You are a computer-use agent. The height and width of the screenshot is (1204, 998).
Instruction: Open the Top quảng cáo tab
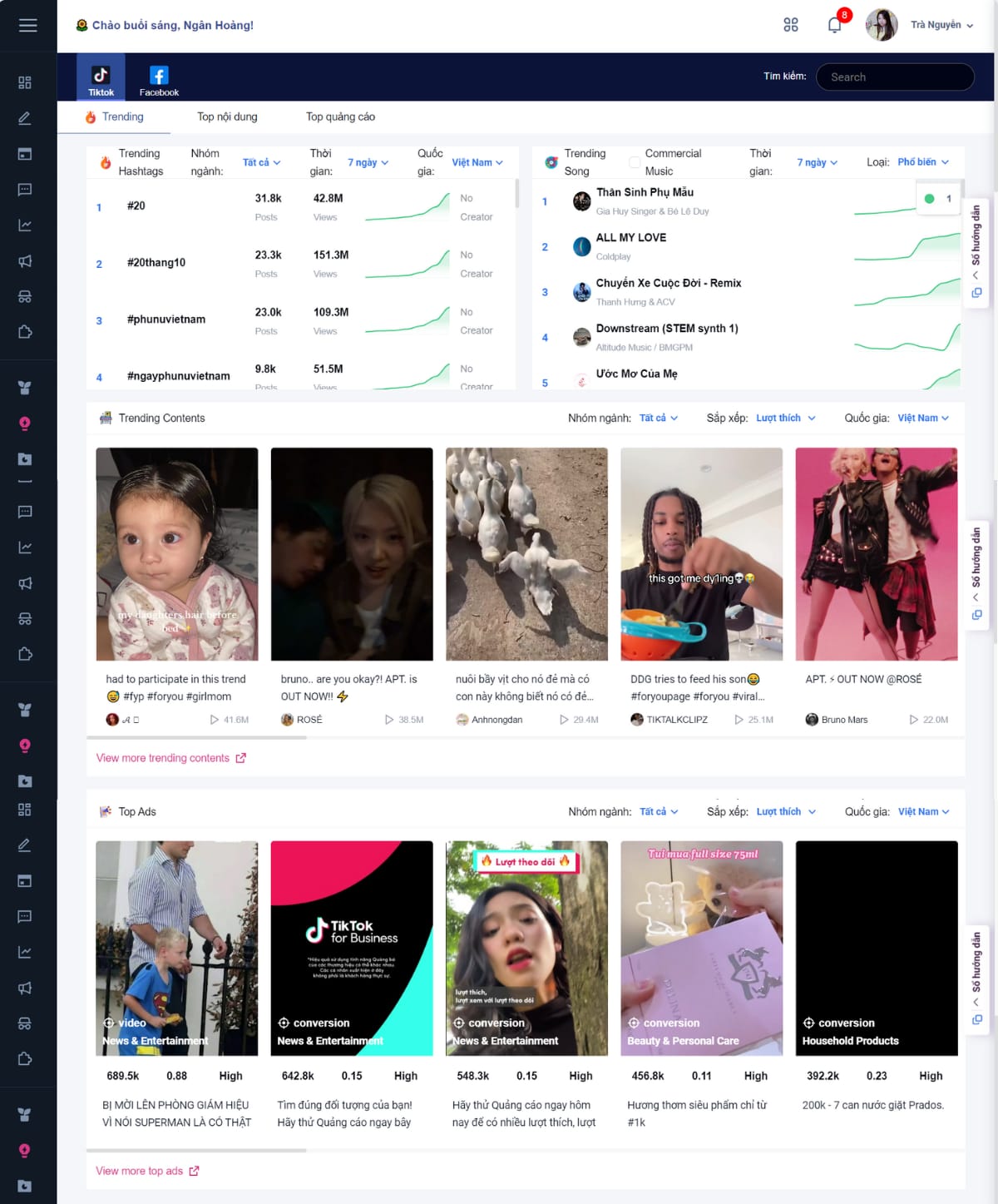pyautogui.click(x=340, y=117)
